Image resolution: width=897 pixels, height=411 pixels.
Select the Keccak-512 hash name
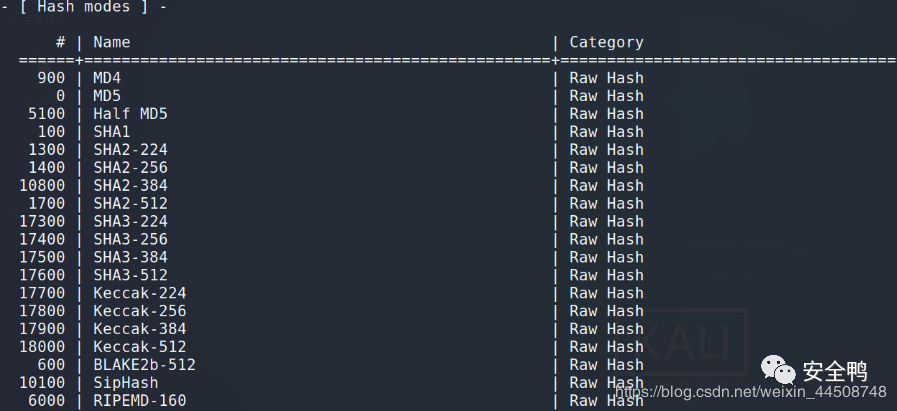(x=140, y=346)
